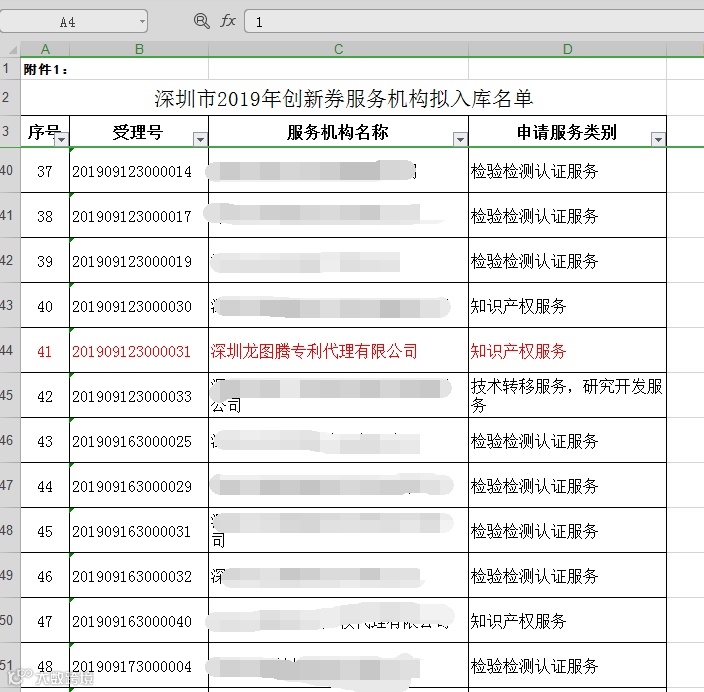Click the 受理号 header cell
704x692 pixels.
(x=139, y=132)
